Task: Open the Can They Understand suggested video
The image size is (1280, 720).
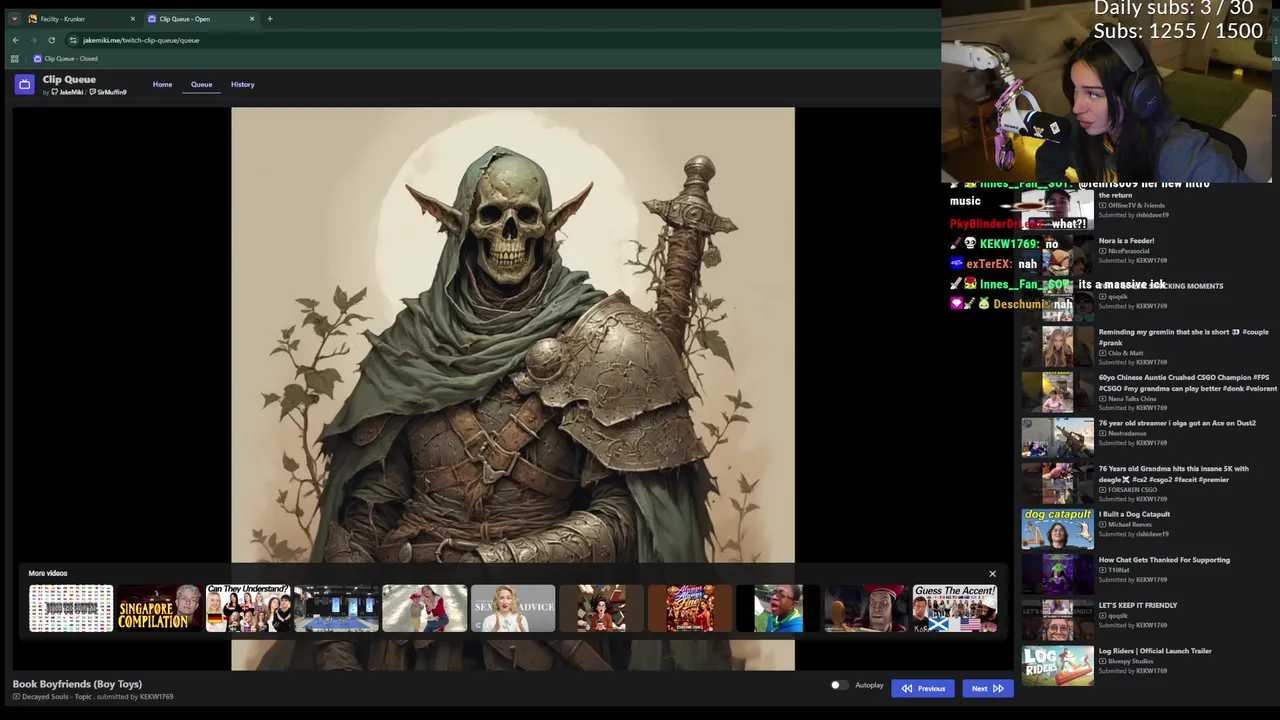Action: 247,609
